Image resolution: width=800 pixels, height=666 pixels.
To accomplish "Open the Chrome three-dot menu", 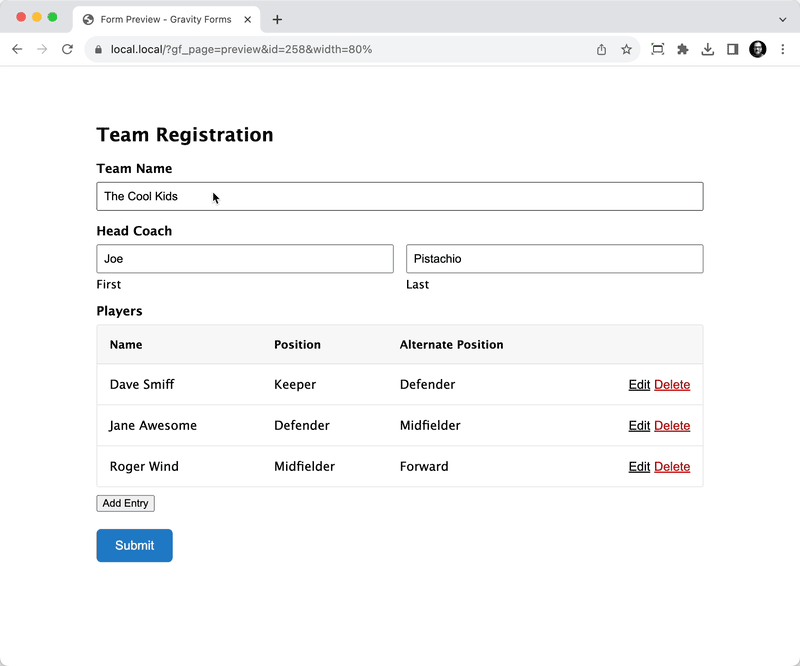I will (783, 50).
